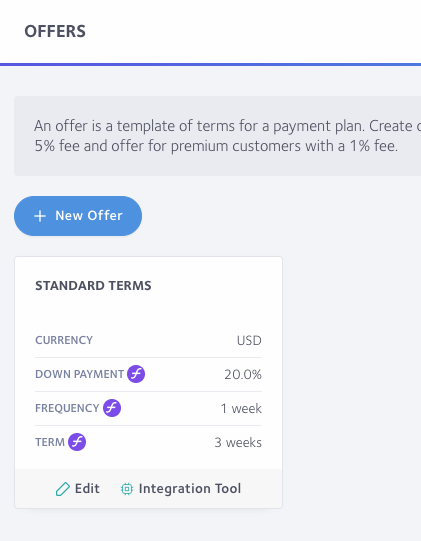Image resolution: width=421 pixels, height=541 pixels.
Task: Click the New Offer button
Action: (78, 216)
